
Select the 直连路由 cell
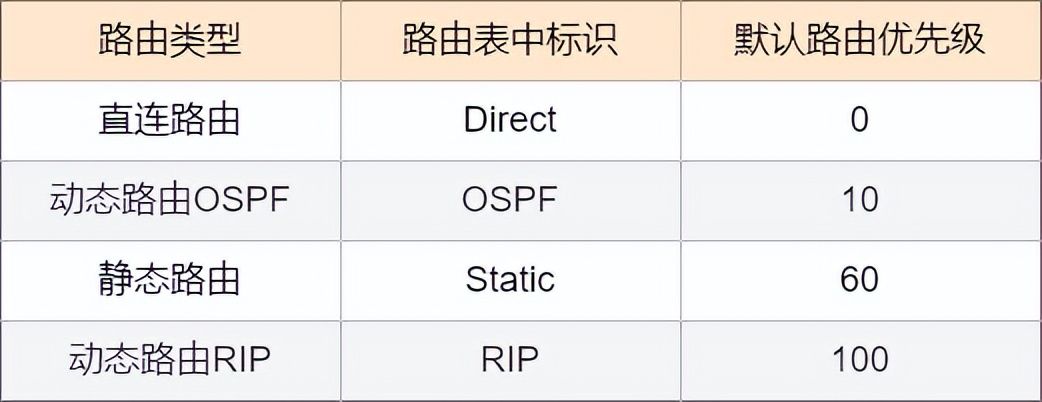[170, 120]
